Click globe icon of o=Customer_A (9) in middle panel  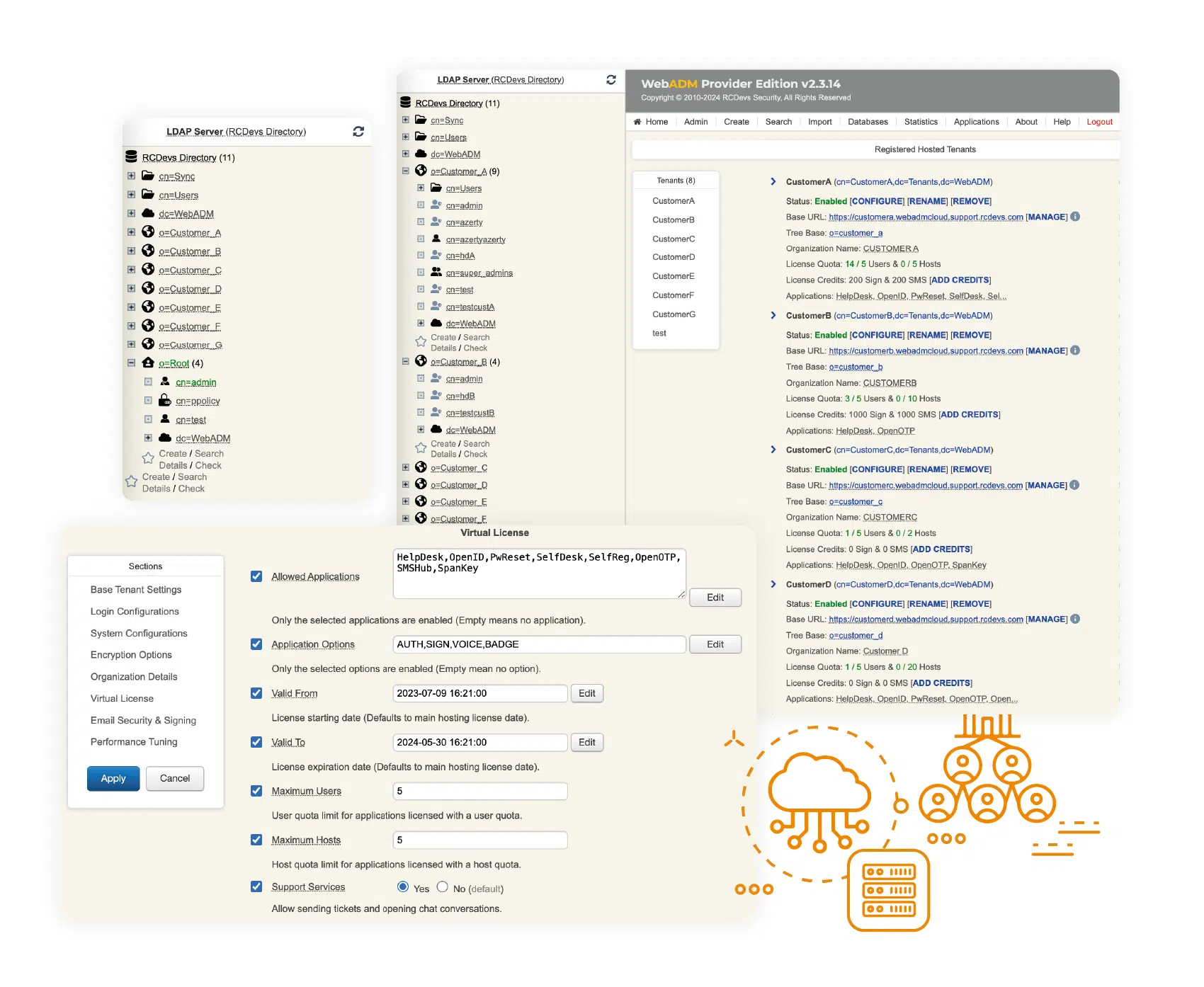pyautogui.click(x=421, y=171)
